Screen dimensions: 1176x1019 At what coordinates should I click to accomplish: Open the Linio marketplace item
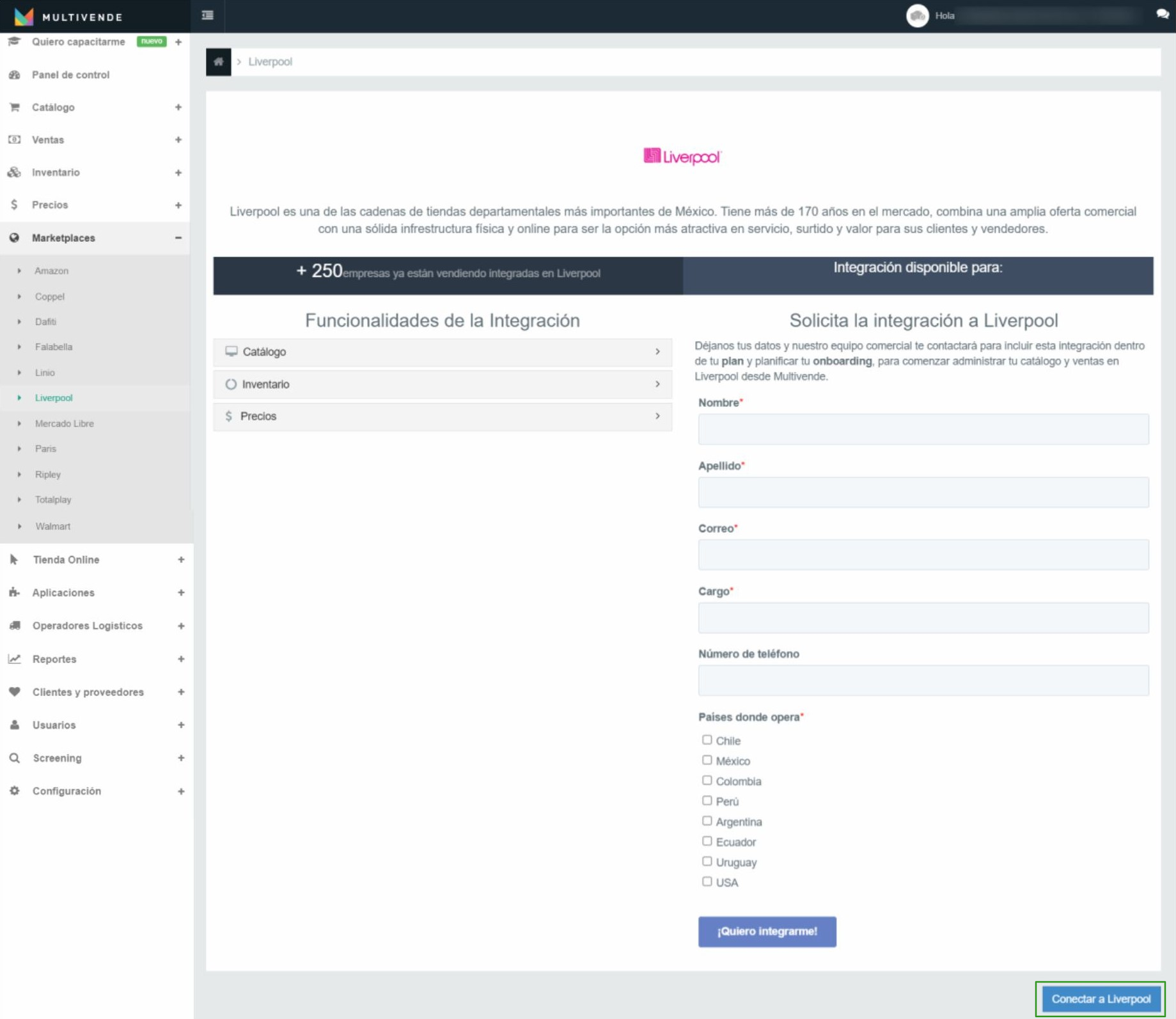point(45,373)
